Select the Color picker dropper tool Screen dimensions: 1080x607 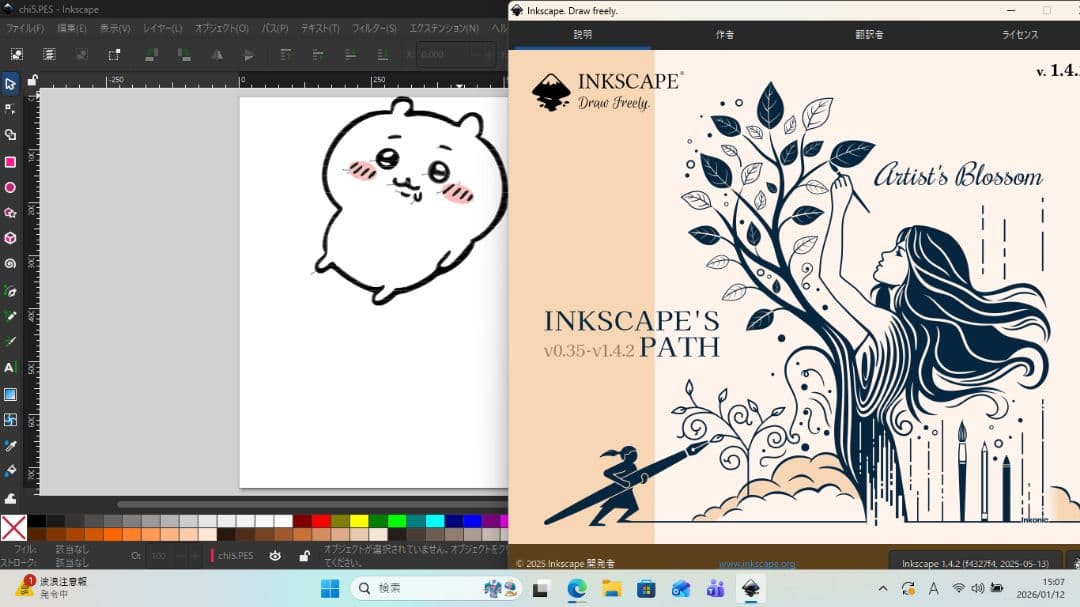10,445
